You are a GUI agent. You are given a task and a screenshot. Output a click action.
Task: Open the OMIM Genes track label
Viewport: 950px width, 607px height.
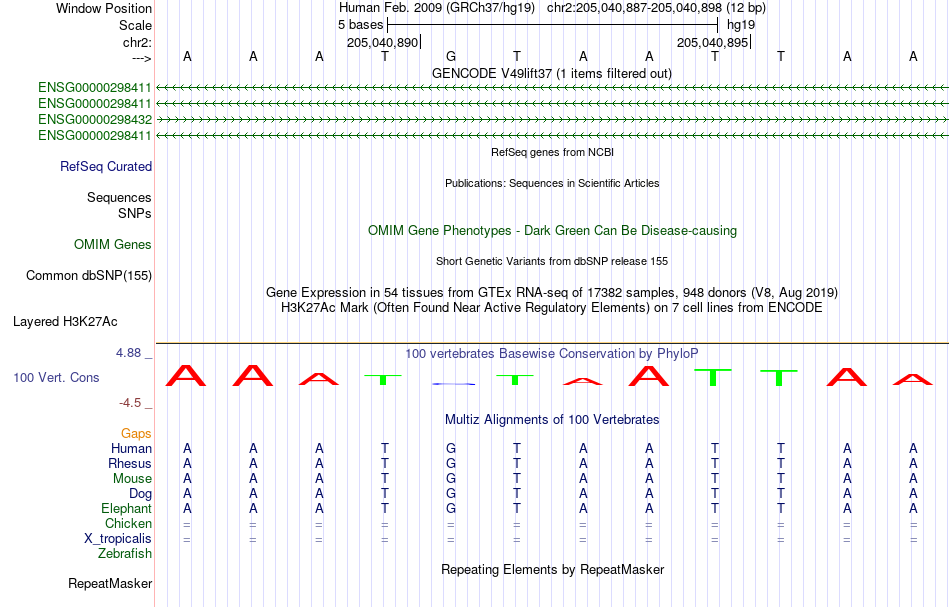click(113, 244)
